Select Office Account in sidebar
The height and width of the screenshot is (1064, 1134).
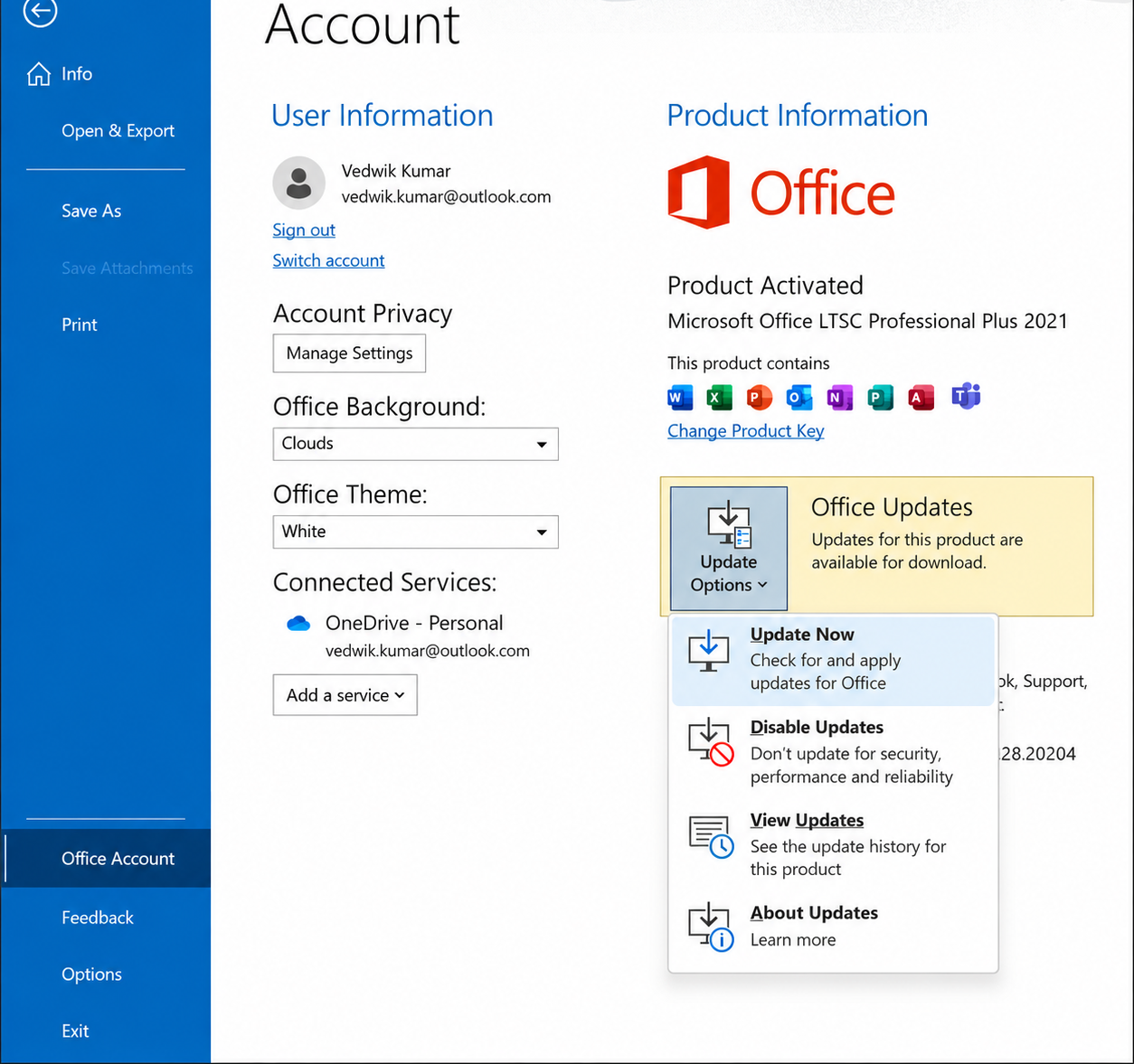pos(106,859)
